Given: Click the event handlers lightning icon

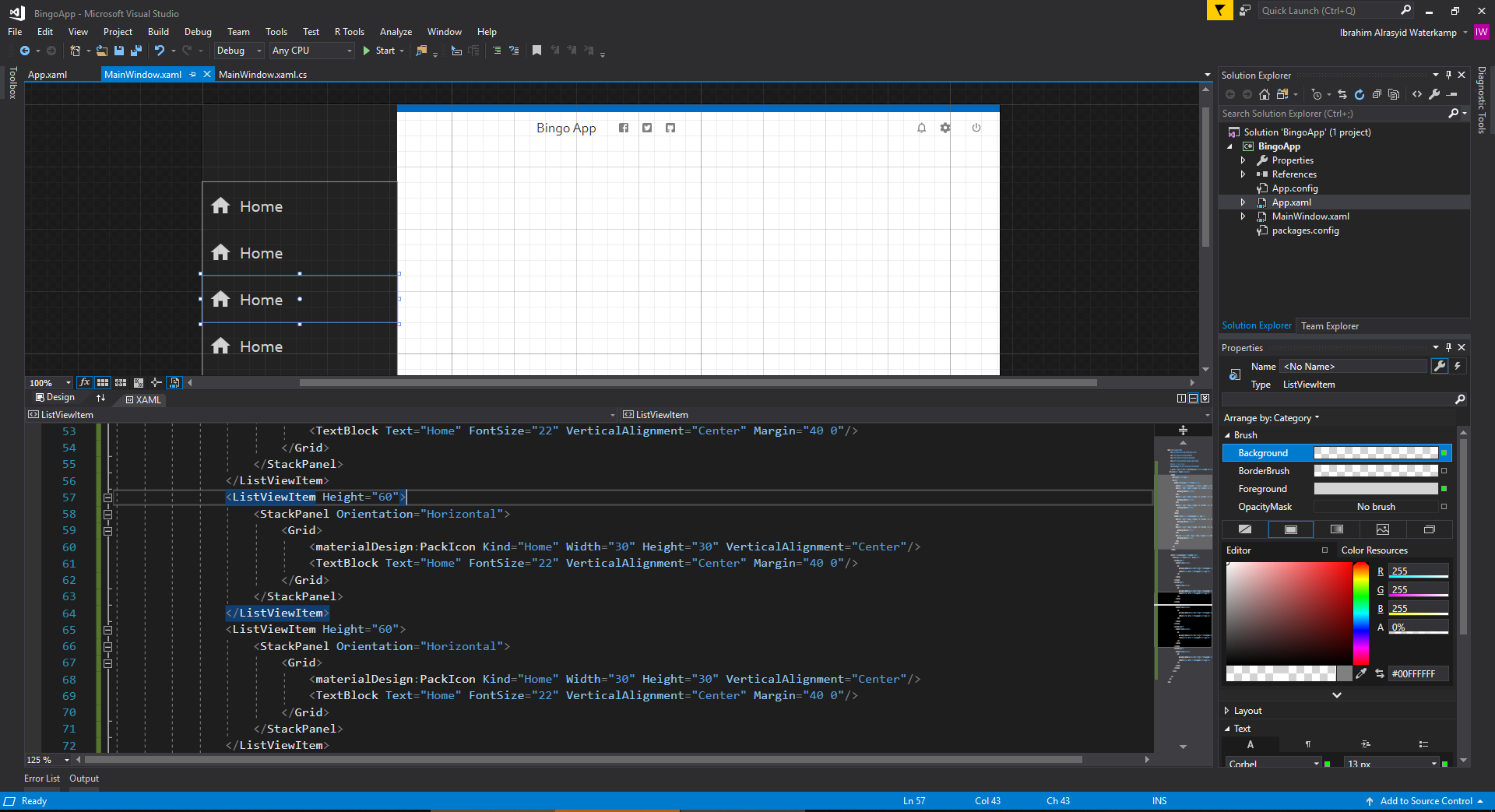Looking at the screenshot, I should coord(1458,366).
